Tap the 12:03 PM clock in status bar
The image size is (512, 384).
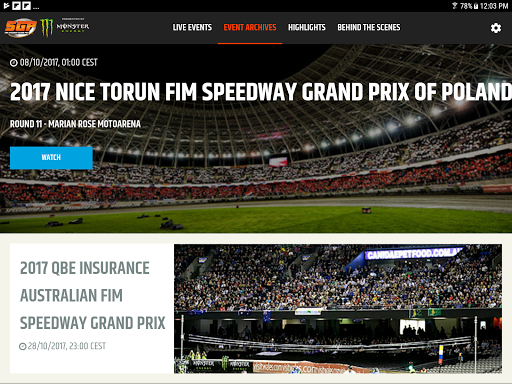[x=494, y=6]
